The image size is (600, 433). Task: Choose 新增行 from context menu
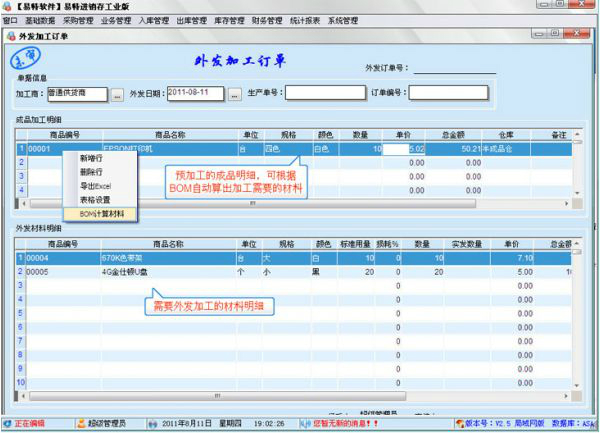(100, 158)
